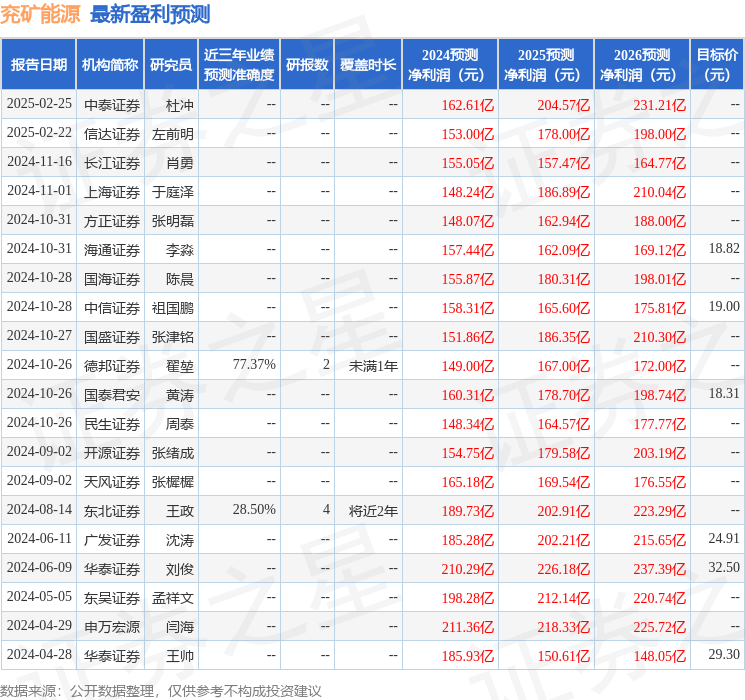745x700 pixels.
Task: Click analyst name 王政
Action: coord(180,511)
